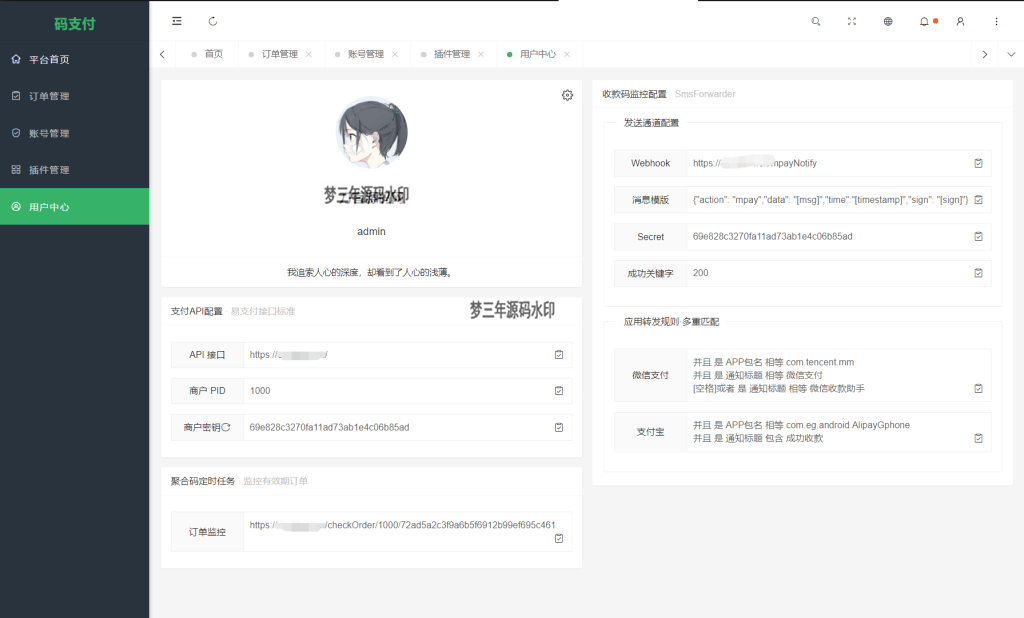Image resolution: width=1024 pixels, height=618 pixels.
Task: Open profile settings gear icon
Action: tap(568, 95)
